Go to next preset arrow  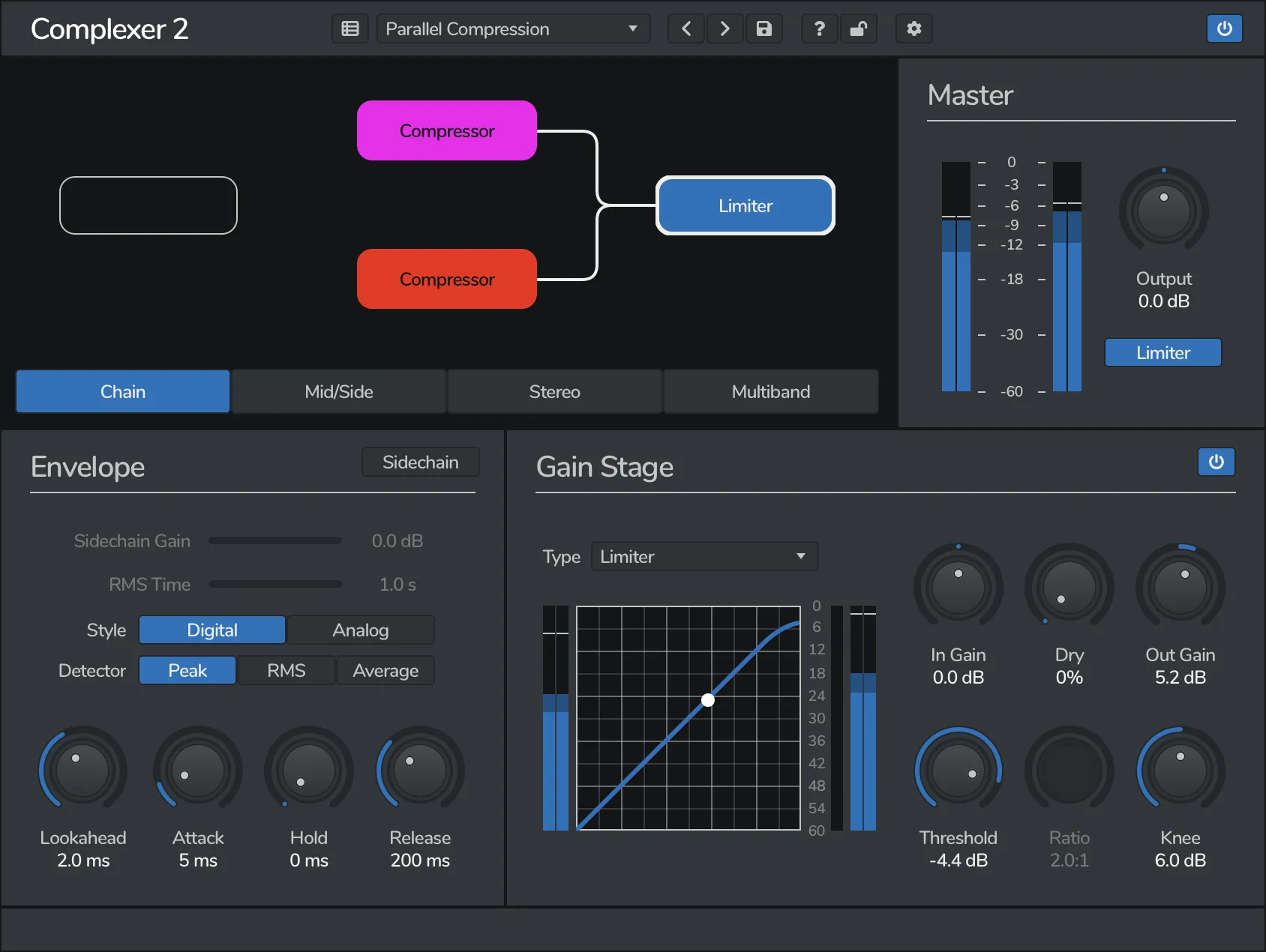point(725,28)
